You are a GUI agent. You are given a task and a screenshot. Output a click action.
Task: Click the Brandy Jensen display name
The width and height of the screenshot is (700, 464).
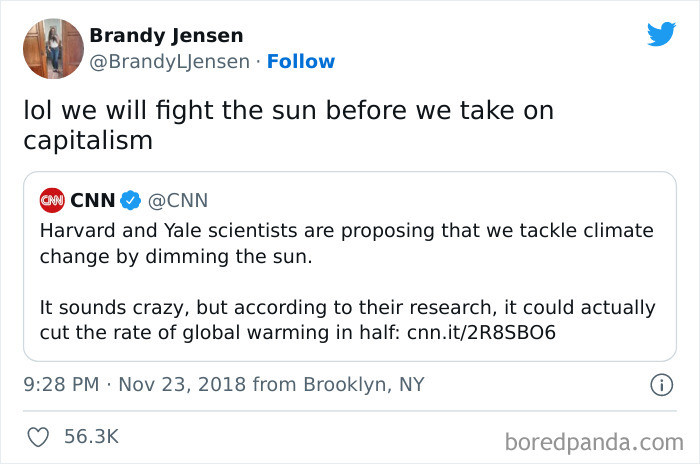(167, 36)
